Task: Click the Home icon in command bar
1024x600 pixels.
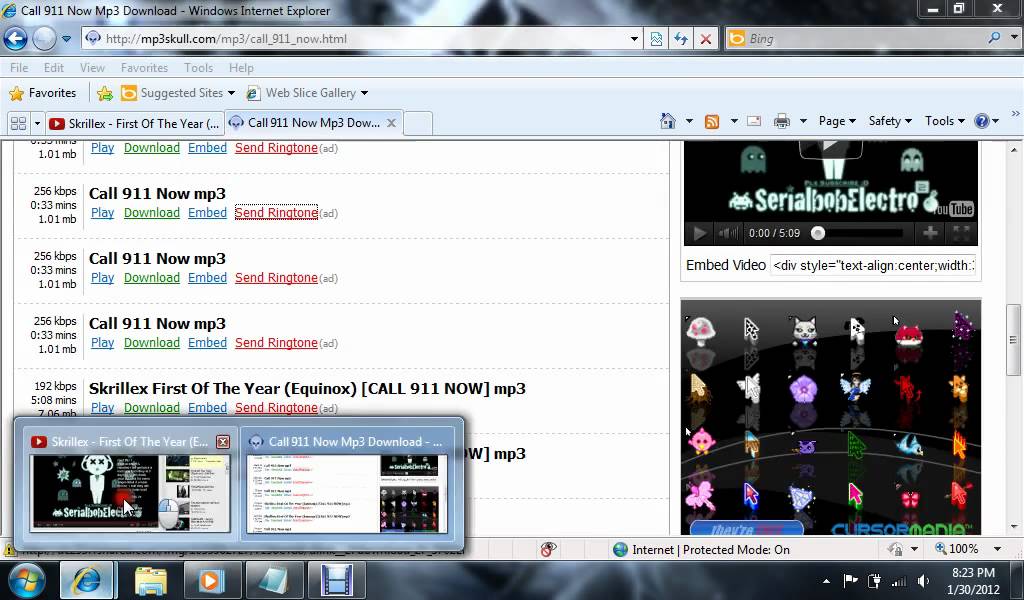Action: [x=667, y=121]
